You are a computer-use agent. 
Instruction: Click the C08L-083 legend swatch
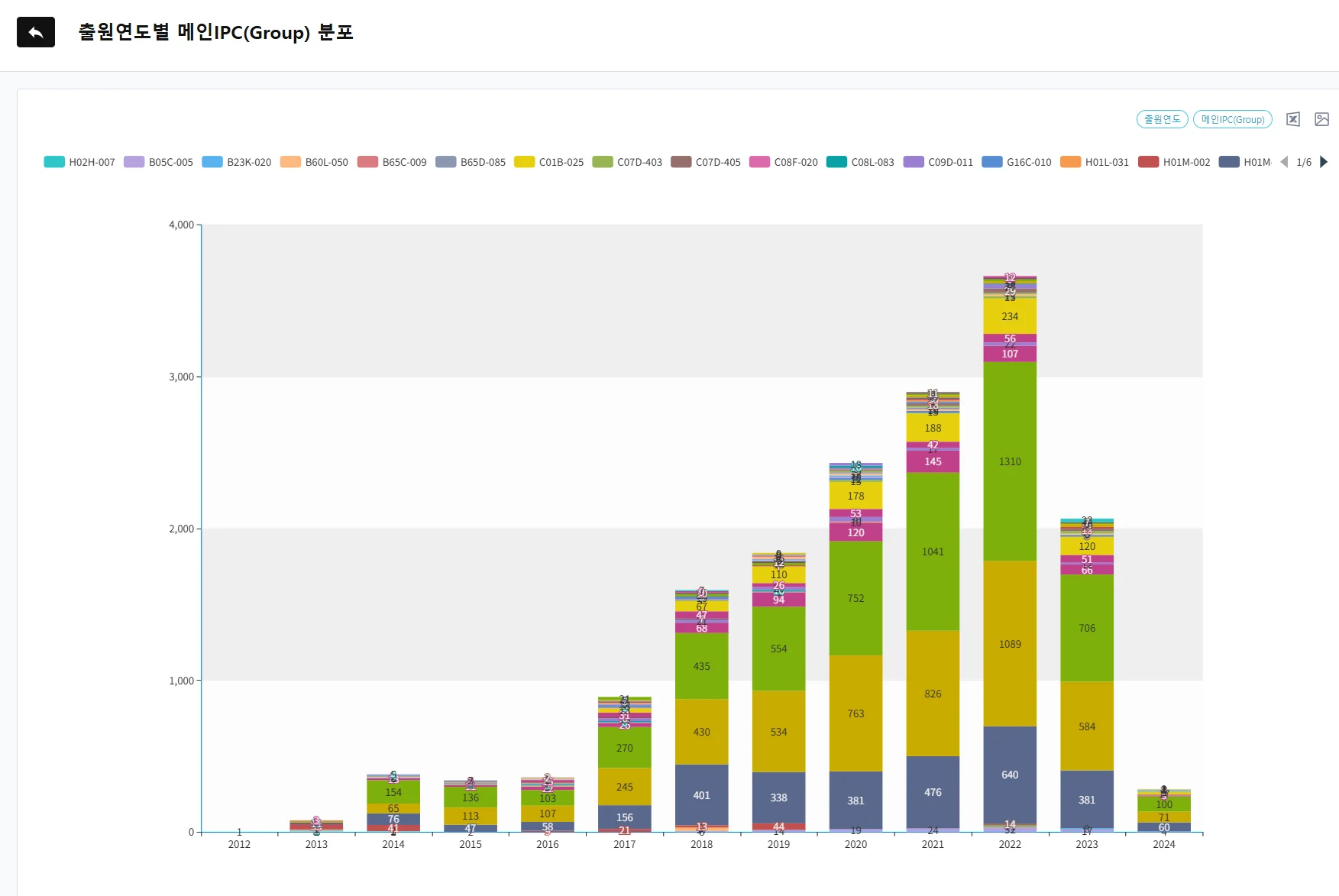836,162
